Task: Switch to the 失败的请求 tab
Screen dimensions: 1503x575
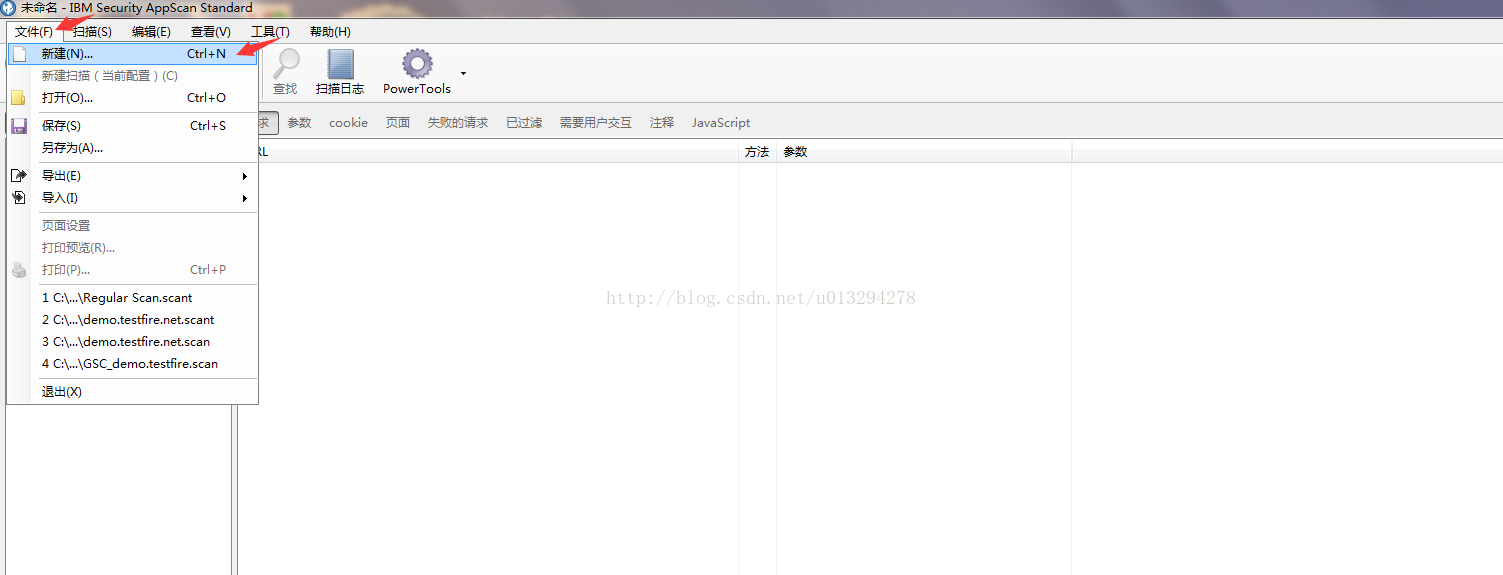Action: tap(458, 123)
